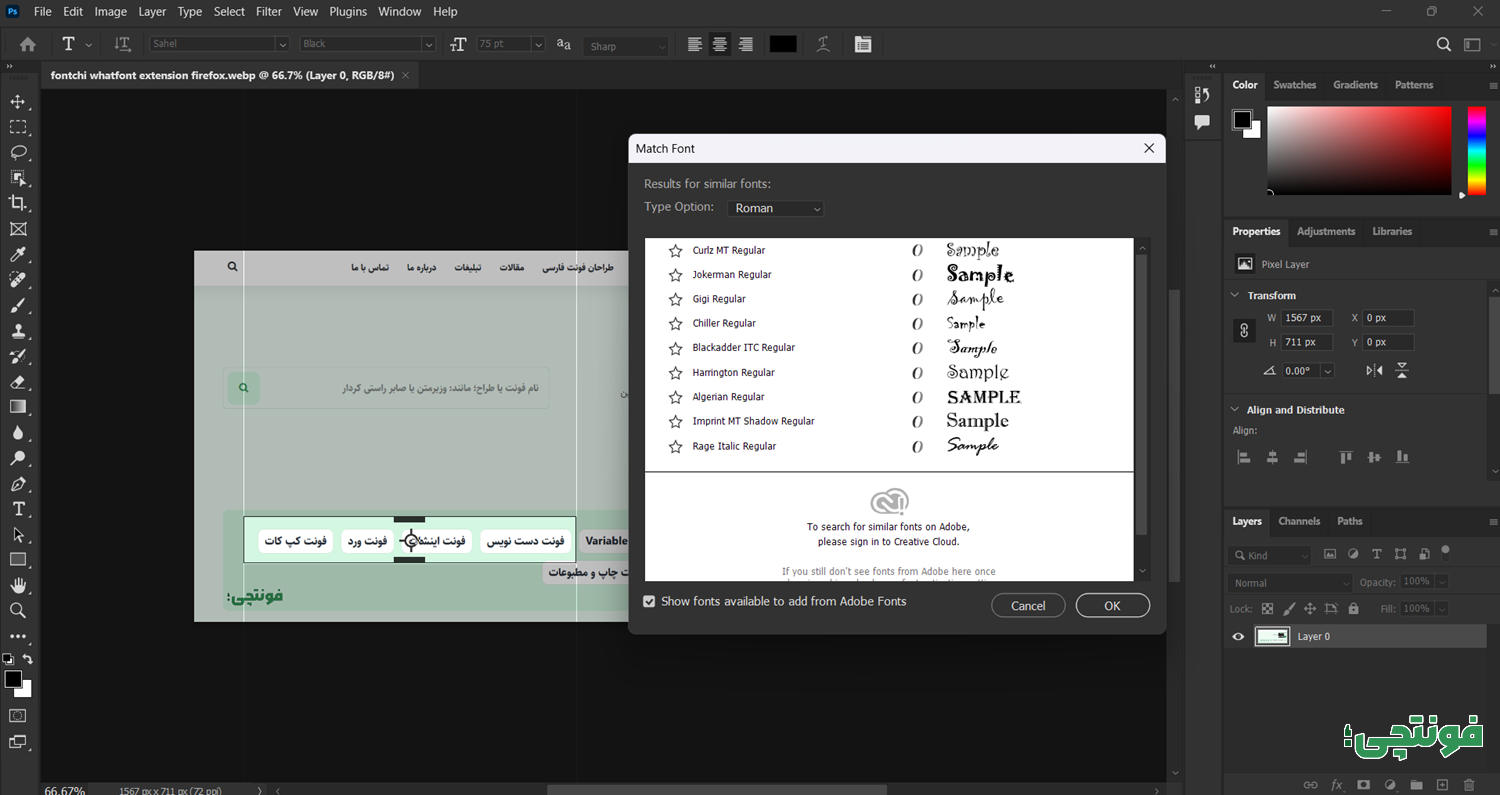Collapse the Transform section

point(1234,295)
